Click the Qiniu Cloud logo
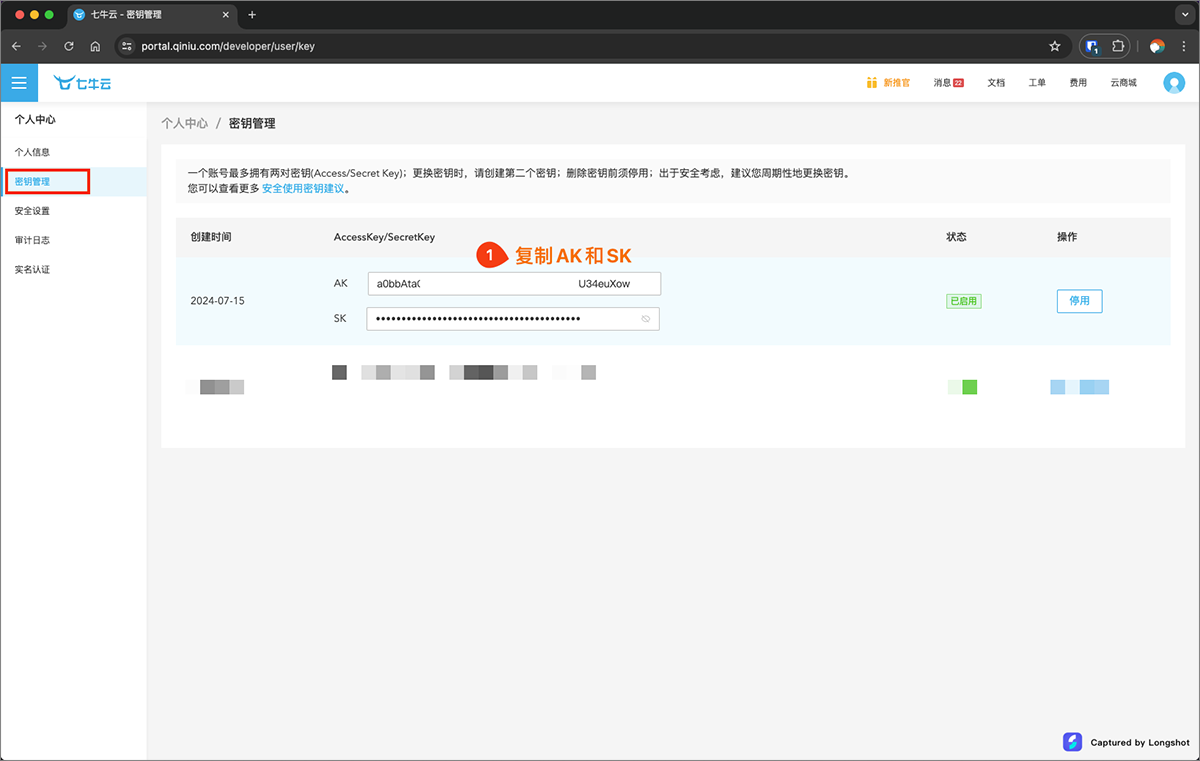Image resolution: width=1200 pixels, height=761 pixels. (x=83, y=83)
